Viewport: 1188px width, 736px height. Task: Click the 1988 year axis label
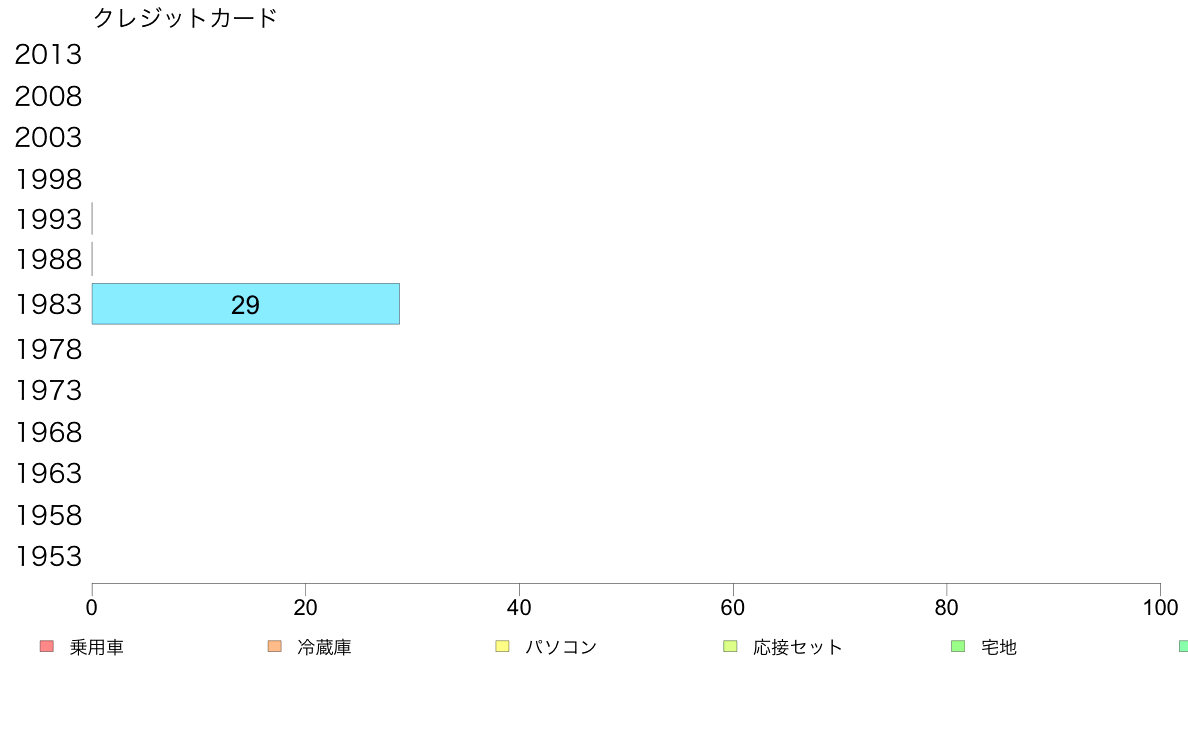click(48, 259)
